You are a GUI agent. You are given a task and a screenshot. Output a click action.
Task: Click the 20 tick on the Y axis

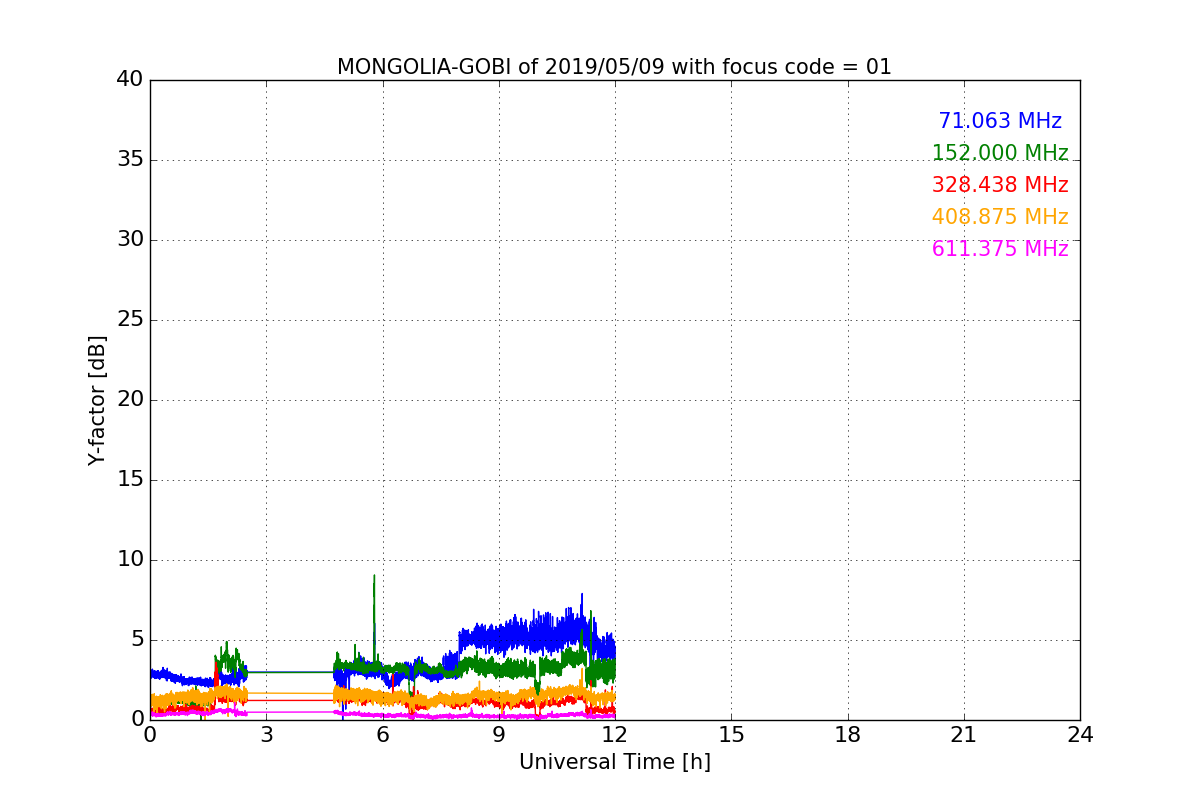point(130,399)
